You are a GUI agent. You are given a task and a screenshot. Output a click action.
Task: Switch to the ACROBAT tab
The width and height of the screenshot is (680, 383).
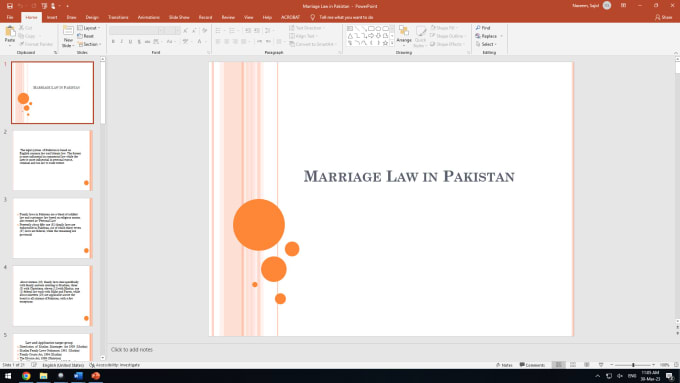[291, 17]
